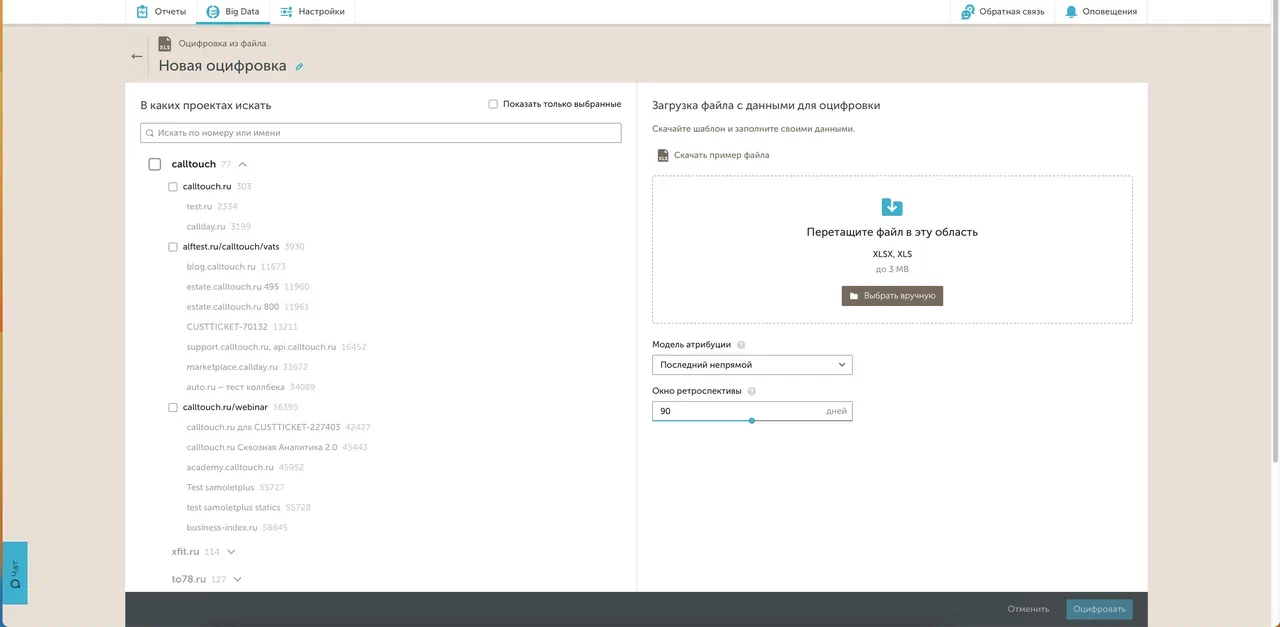Click the back arrow icon
Image resolution: width=1280 pixels, height=627 pixels.
137,57
